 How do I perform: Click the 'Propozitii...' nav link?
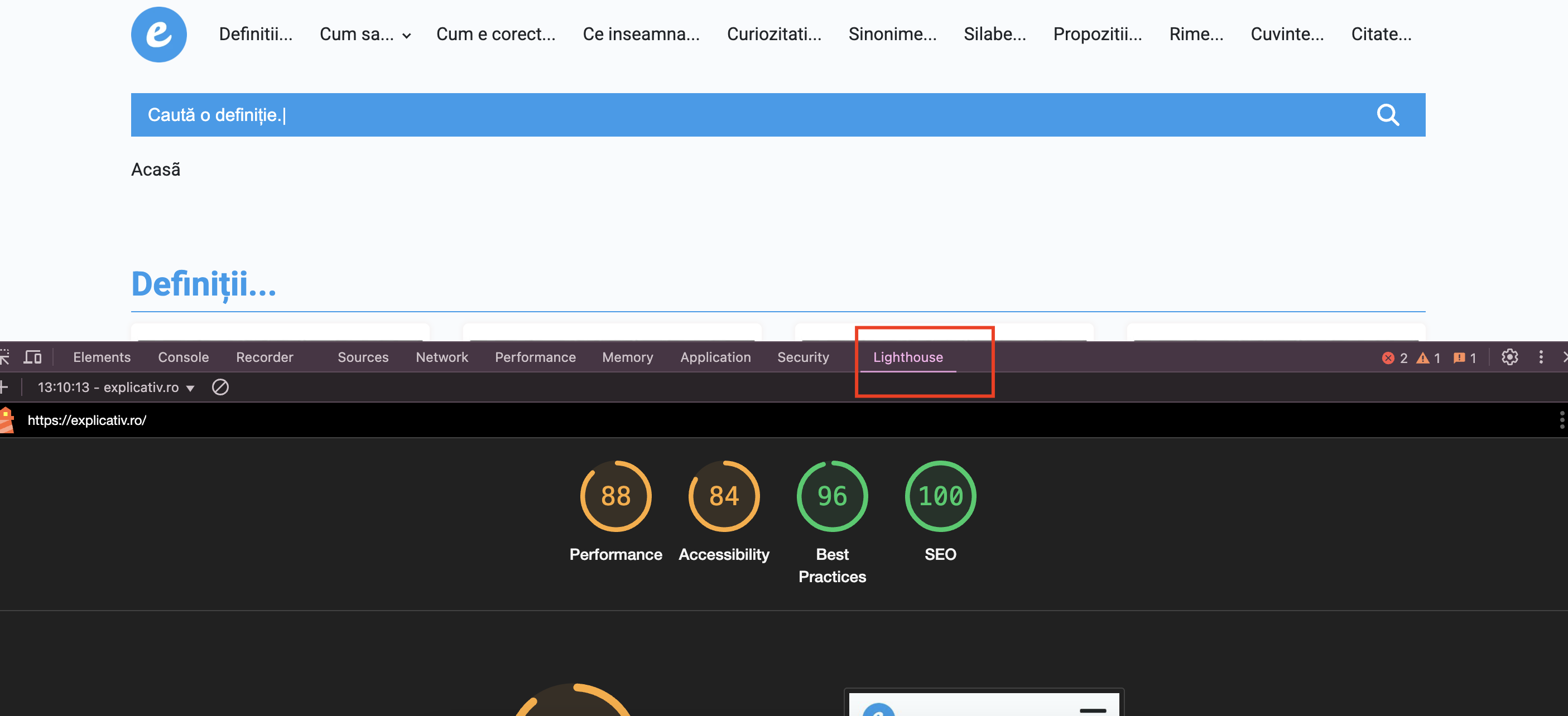pos(1098,34)
